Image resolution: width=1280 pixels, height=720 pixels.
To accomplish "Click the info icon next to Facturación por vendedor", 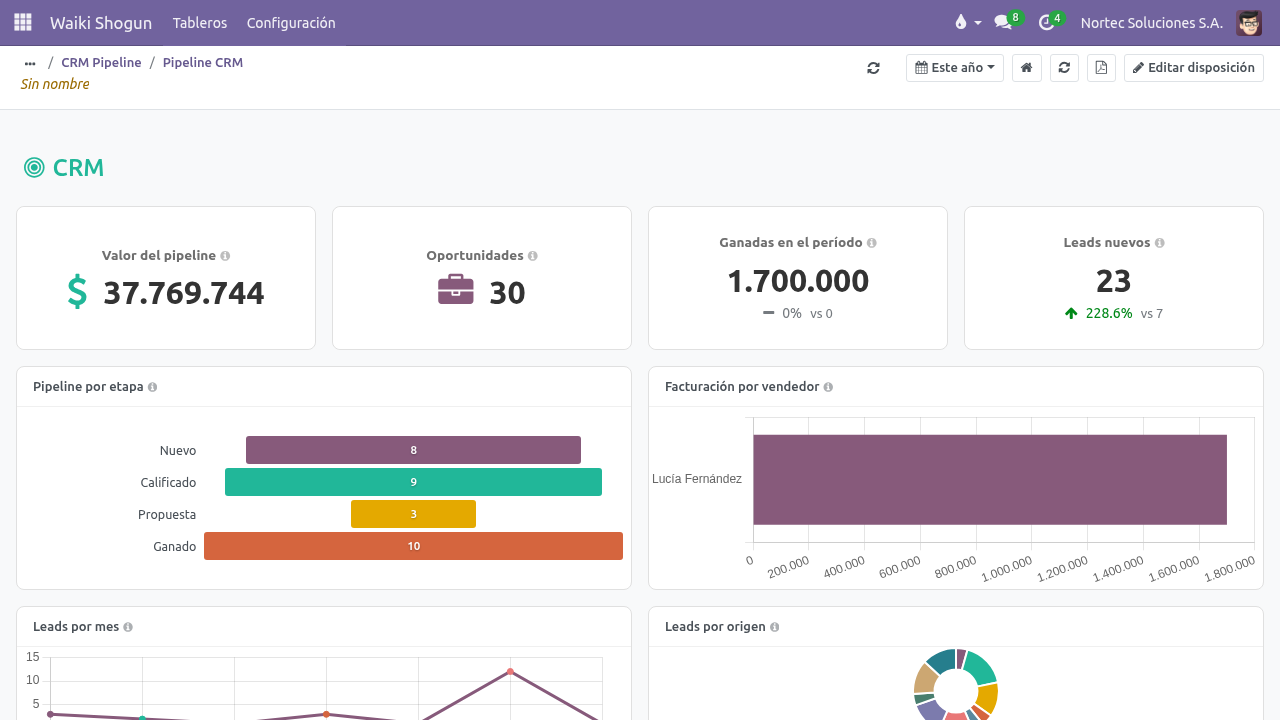I will (828, 387).
